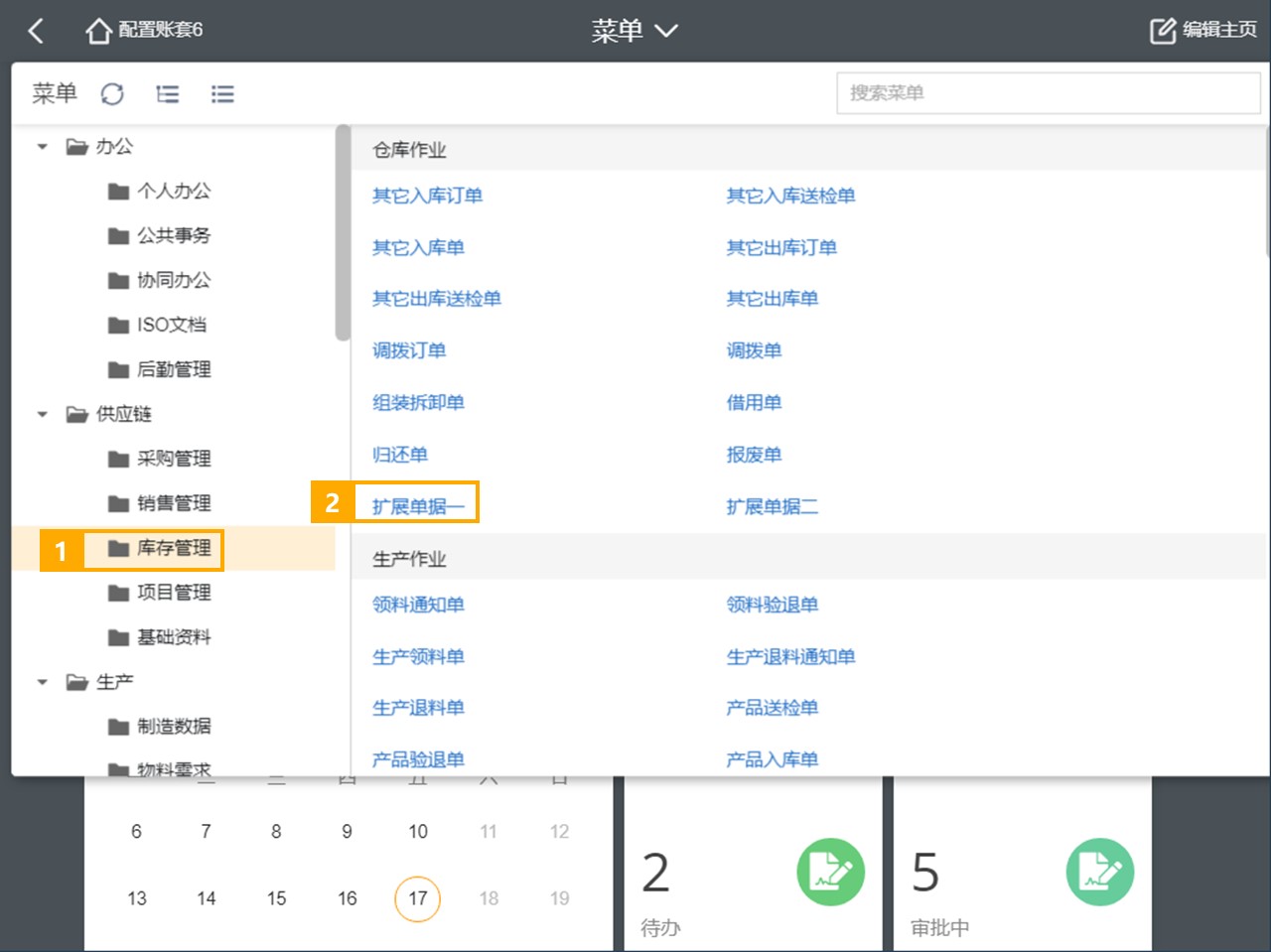Open the 归还单 link
The width and height of the screenshot is (1271, 952).
(x=400, y=455)
